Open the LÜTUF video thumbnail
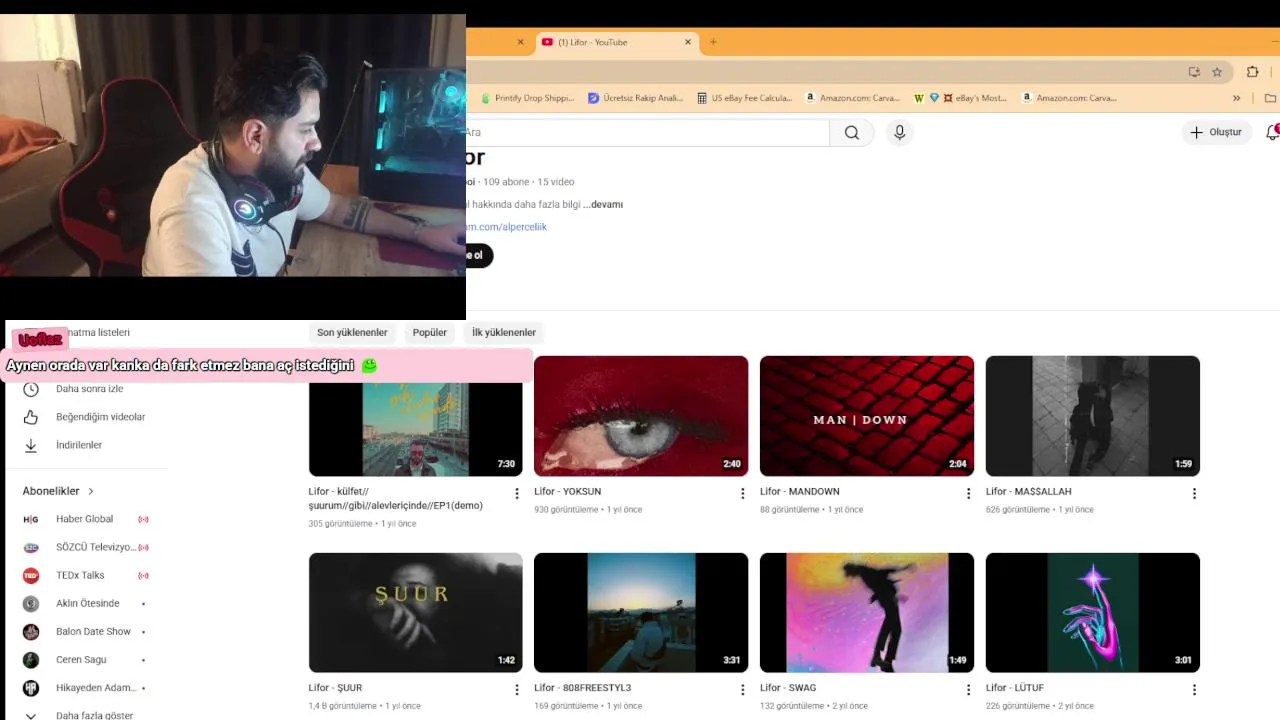The width and height of the screenshot is (1280, 720). coord(1093,613)
